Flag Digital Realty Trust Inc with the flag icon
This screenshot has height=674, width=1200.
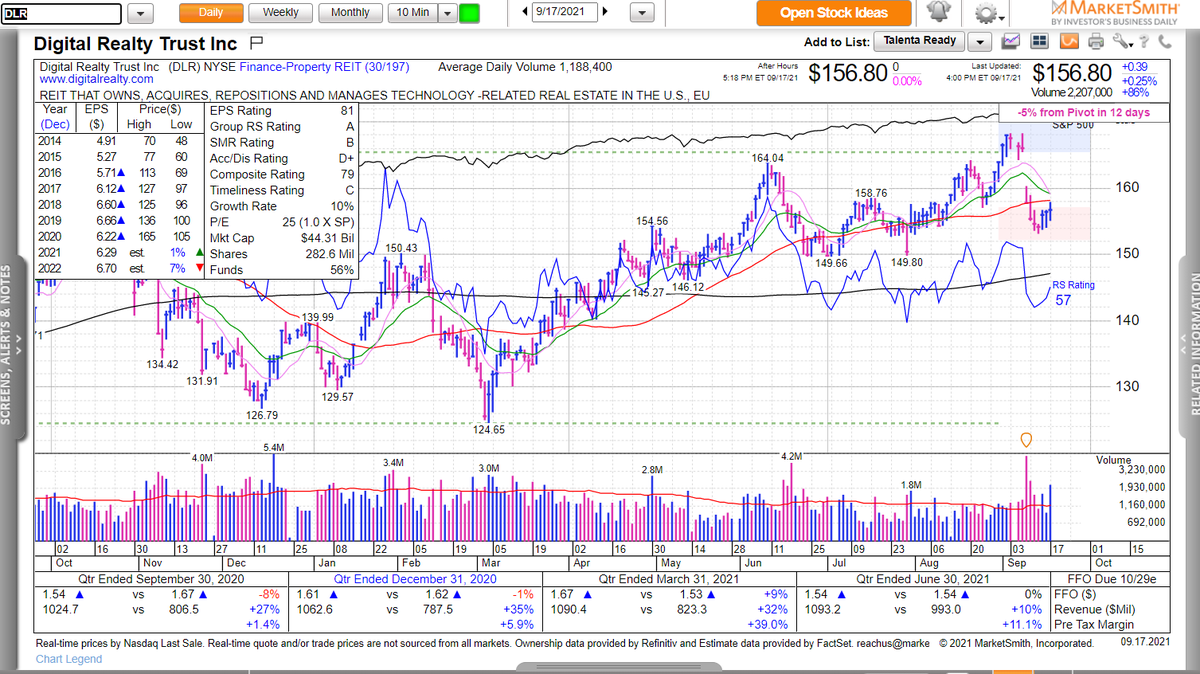tap(255, 43)
